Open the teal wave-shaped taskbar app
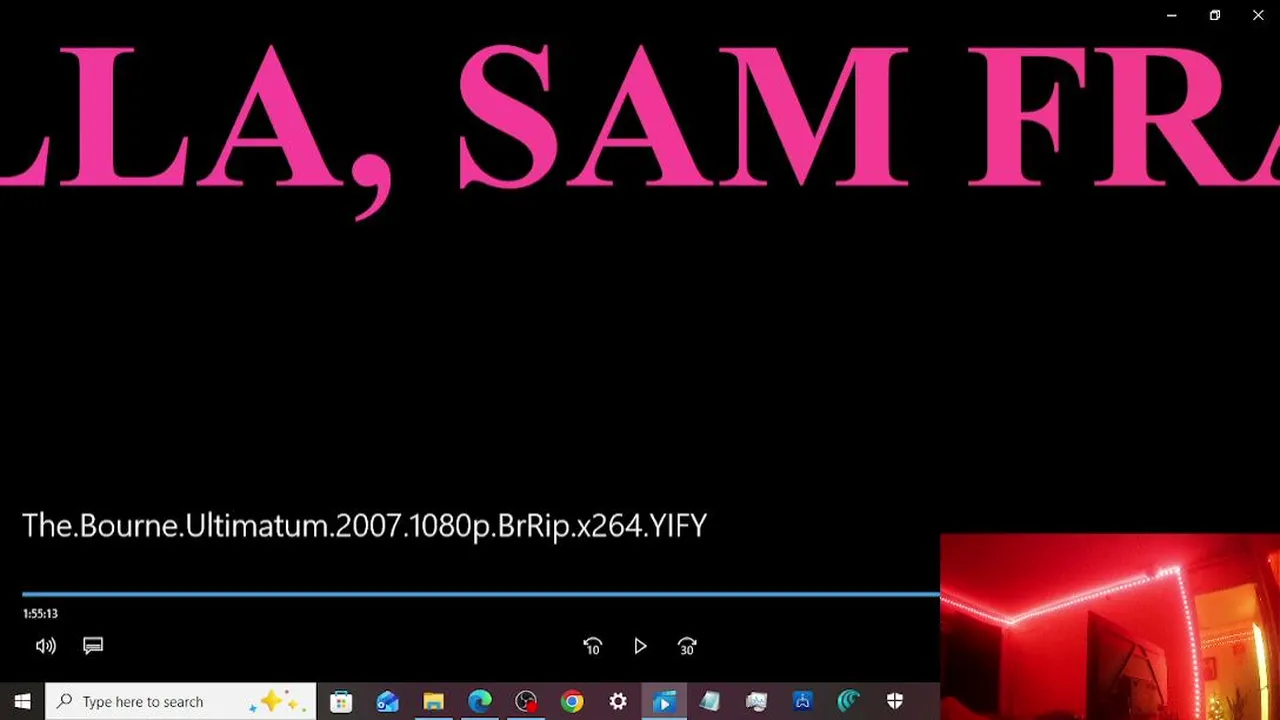 (849, 702)
